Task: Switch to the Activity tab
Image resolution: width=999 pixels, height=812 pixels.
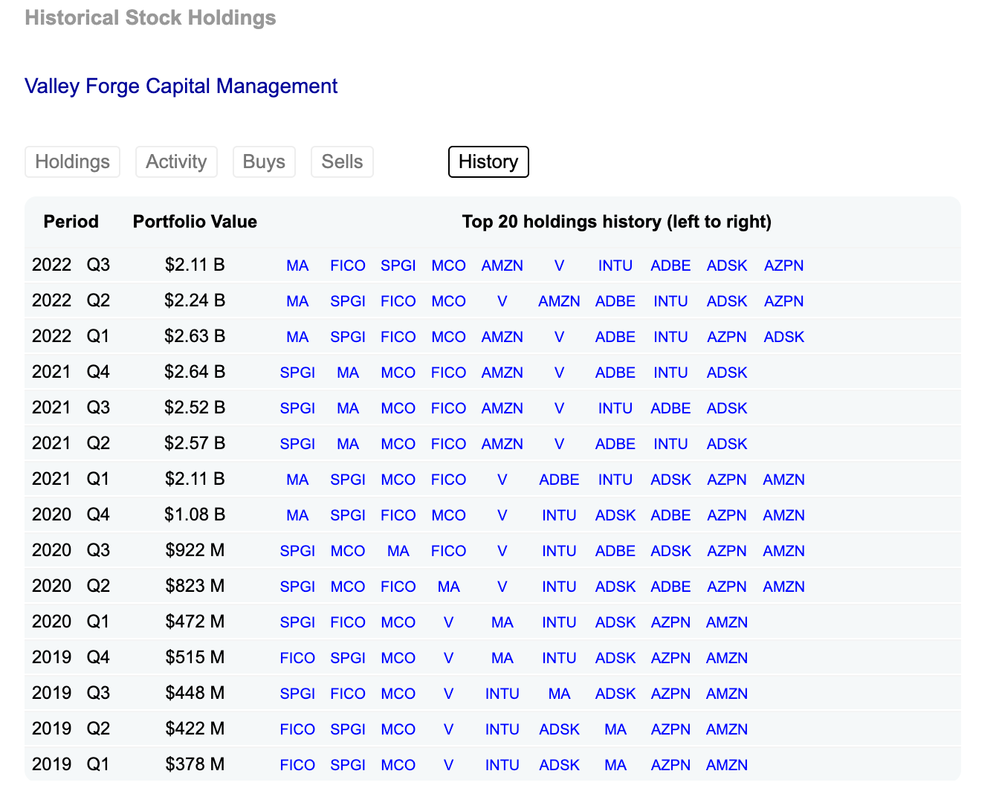Action: (176, 162)
